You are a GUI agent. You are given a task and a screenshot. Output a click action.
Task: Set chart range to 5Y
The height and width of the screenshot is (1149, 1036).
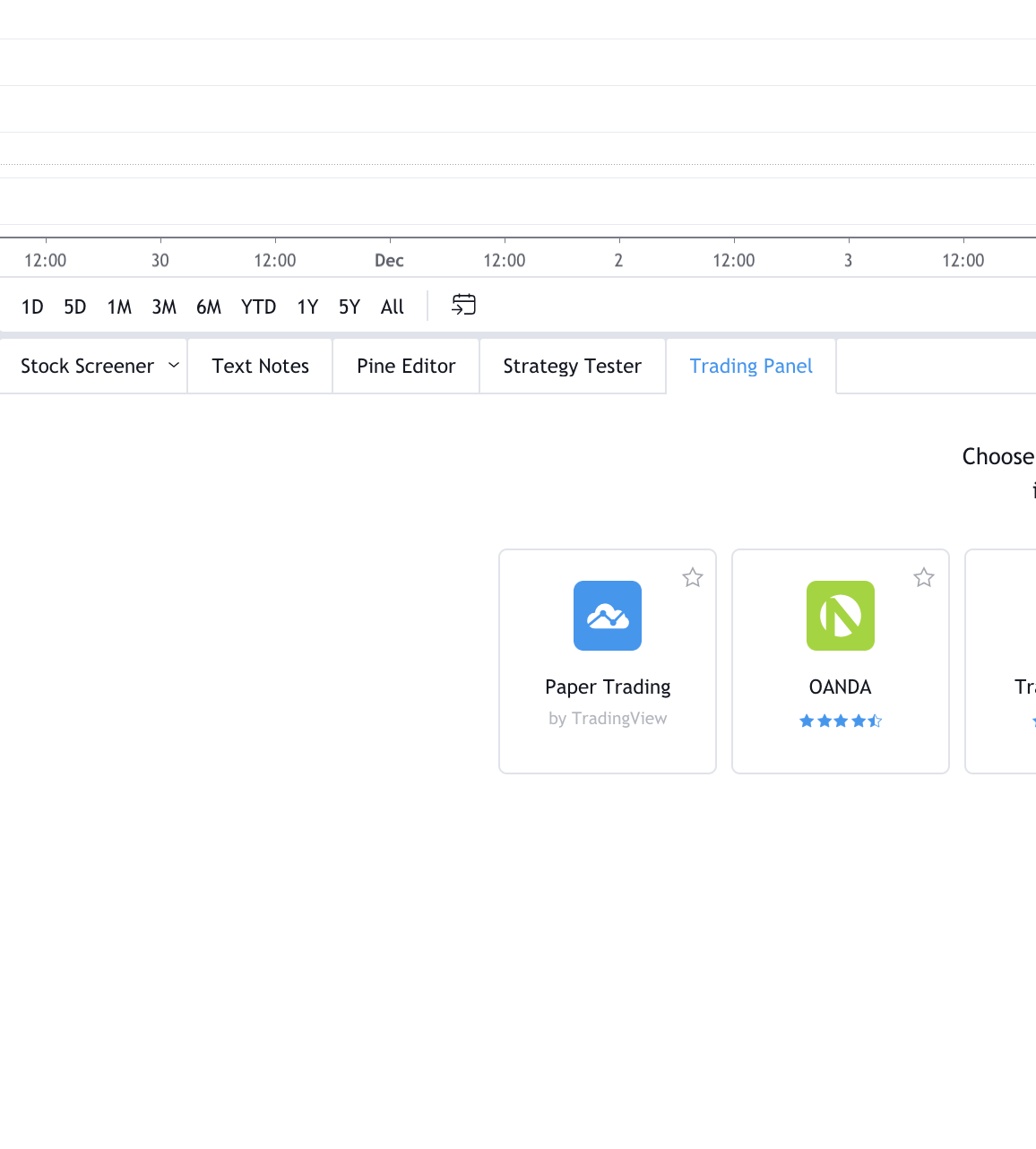[x=350, y=307]
